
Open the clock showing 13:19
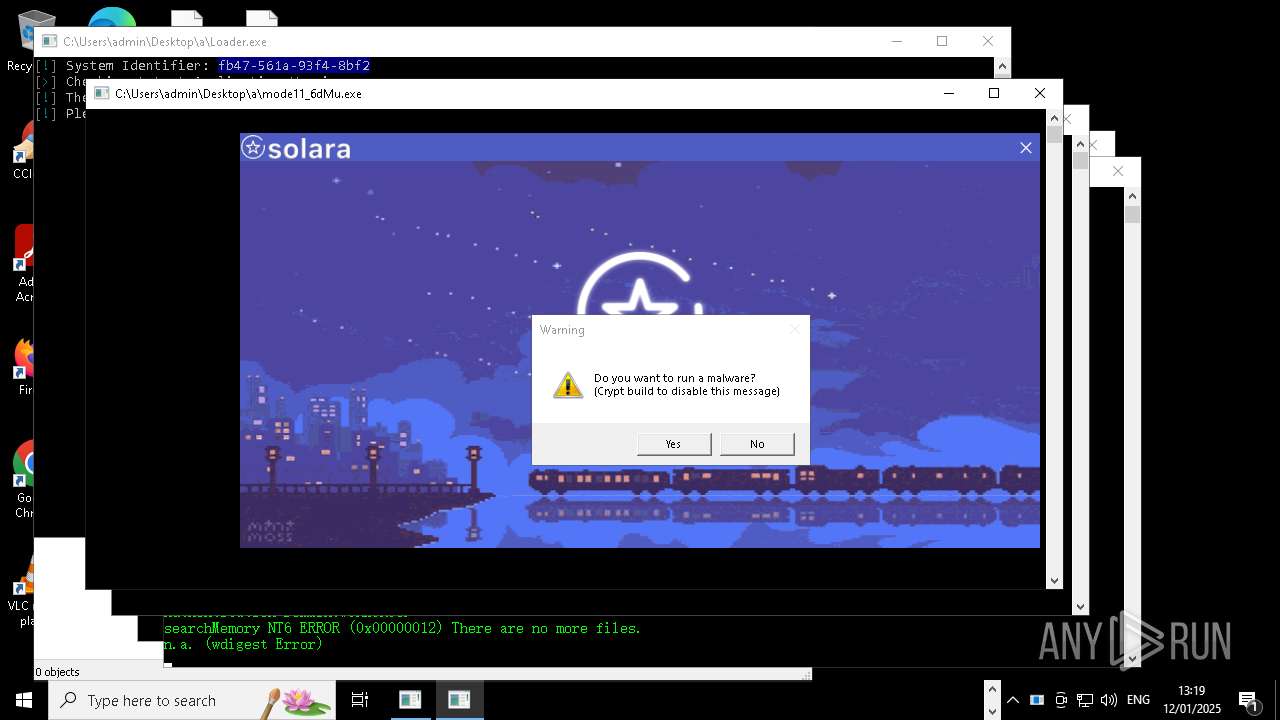point(1192,700)
